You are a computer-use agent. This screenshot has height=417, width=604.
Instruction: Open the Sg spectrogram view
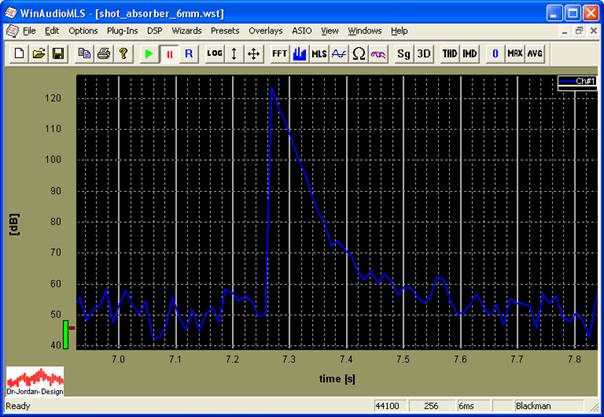click(x=404, y=54)
